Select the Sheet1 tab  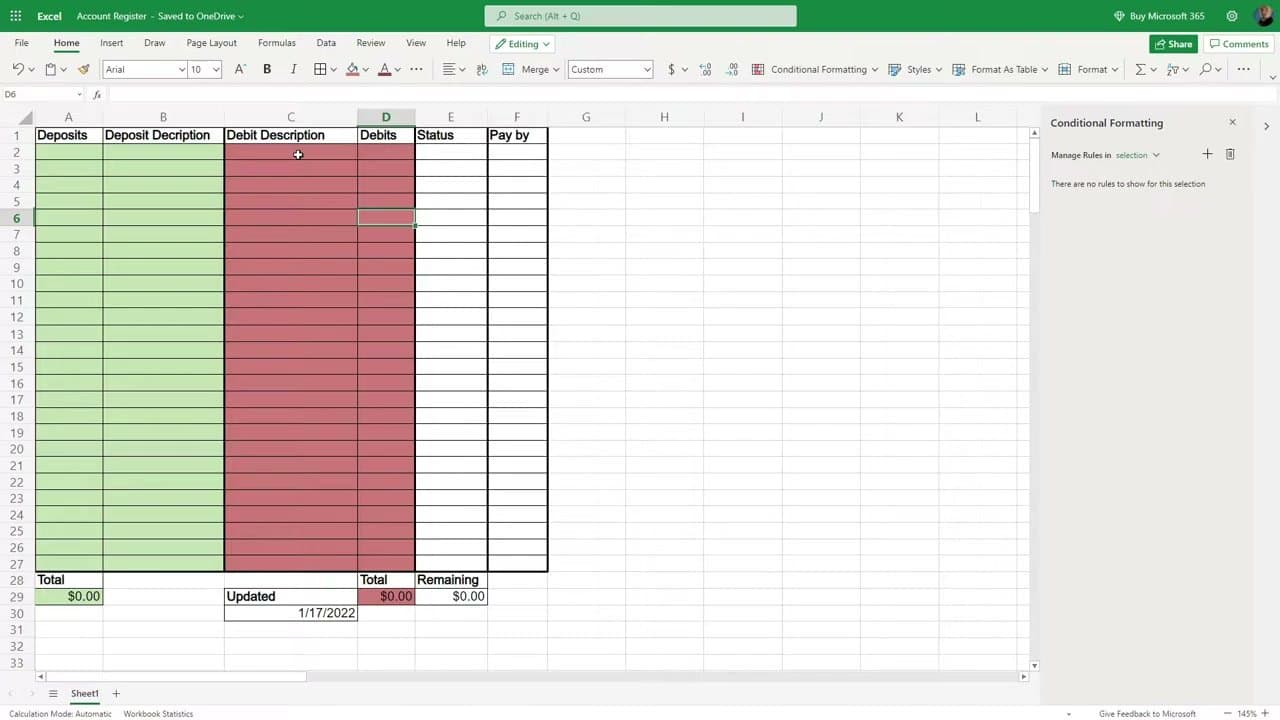85,693
